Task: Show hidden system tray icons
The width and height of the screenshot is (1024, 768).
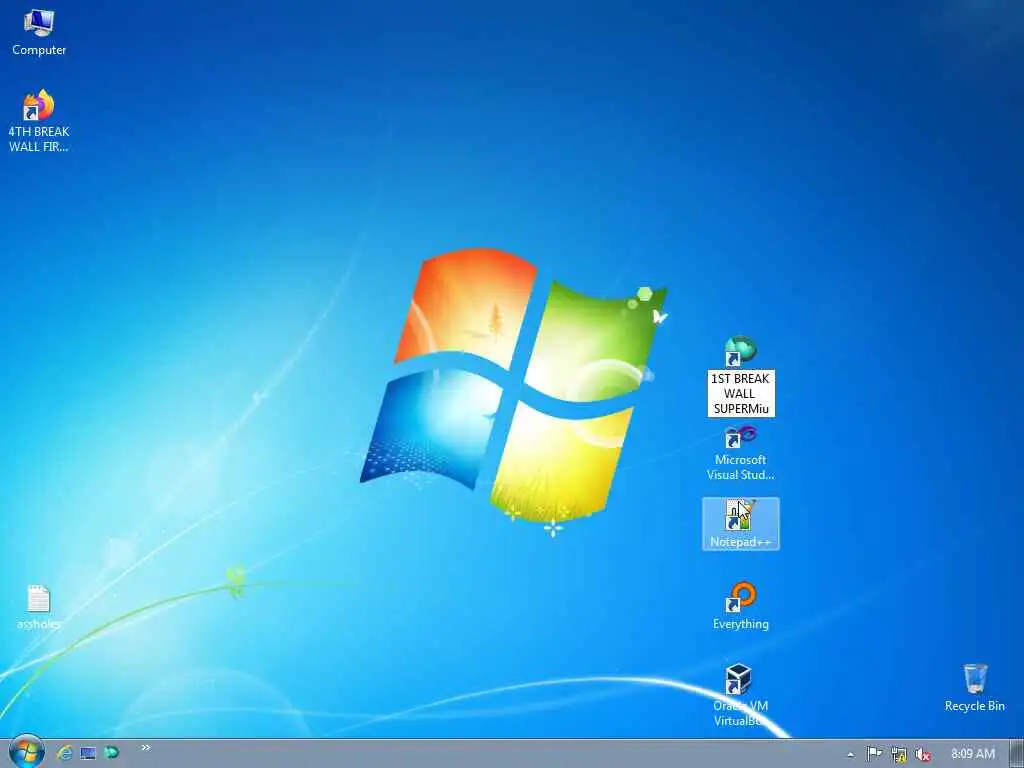Action: tap(850, 754)
